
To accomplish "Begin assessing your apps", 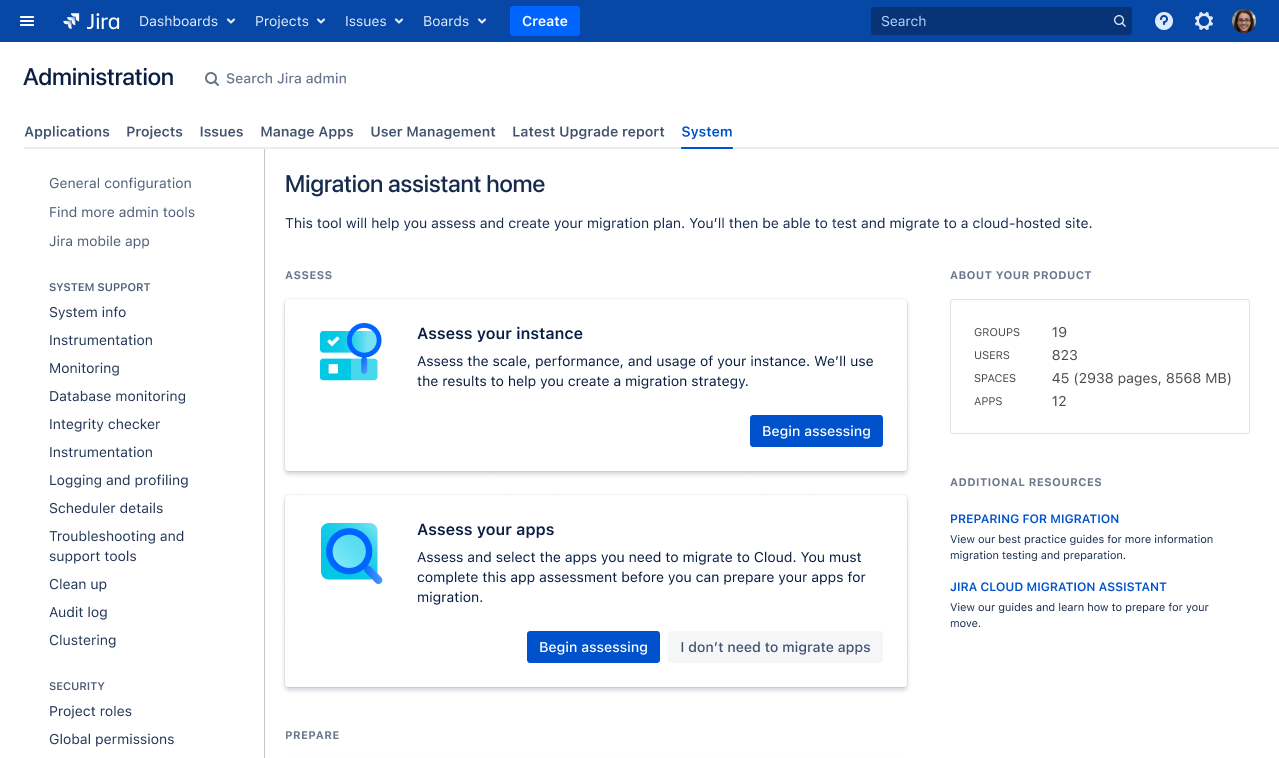I will point(593,647).
